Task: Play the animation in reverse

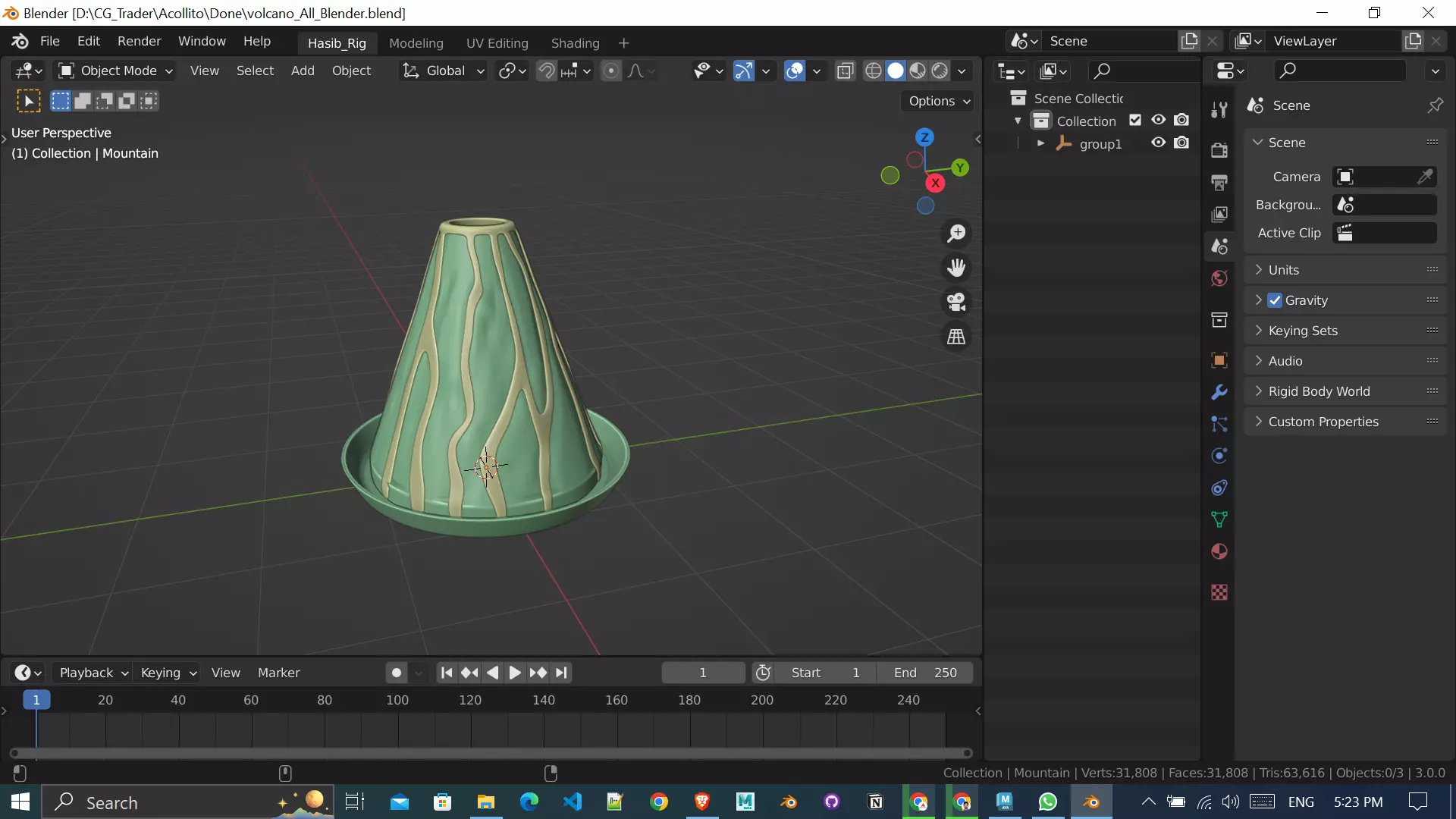Action: [x=492, y=673]
